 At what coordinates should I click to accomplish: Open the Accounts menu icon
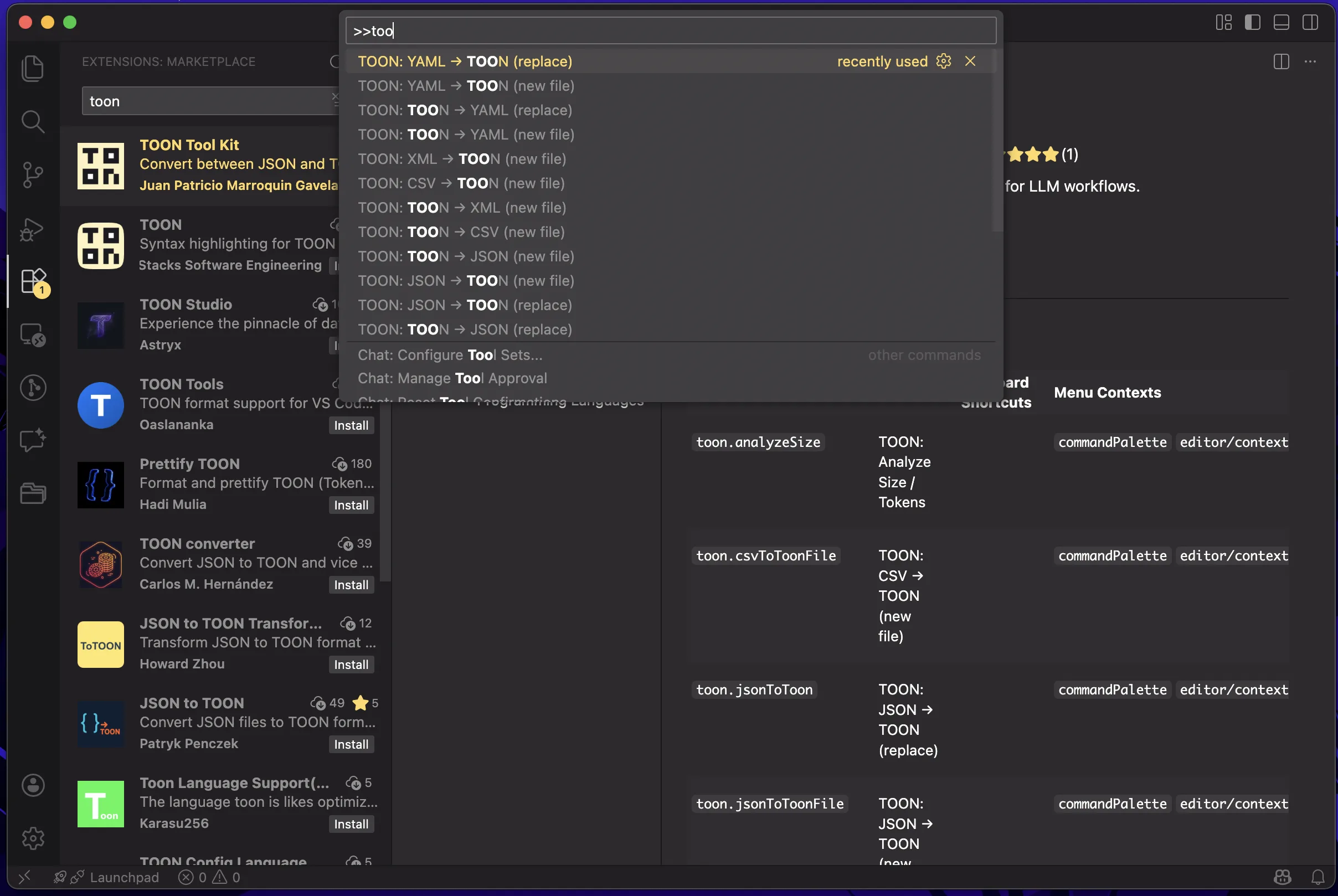[33, 785]
